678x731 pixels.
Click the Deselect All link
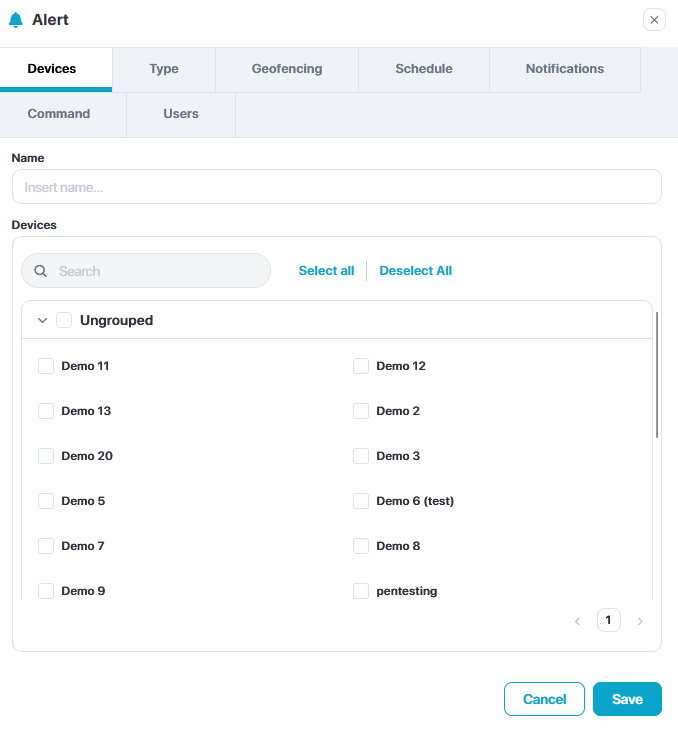tap(415, 271)
